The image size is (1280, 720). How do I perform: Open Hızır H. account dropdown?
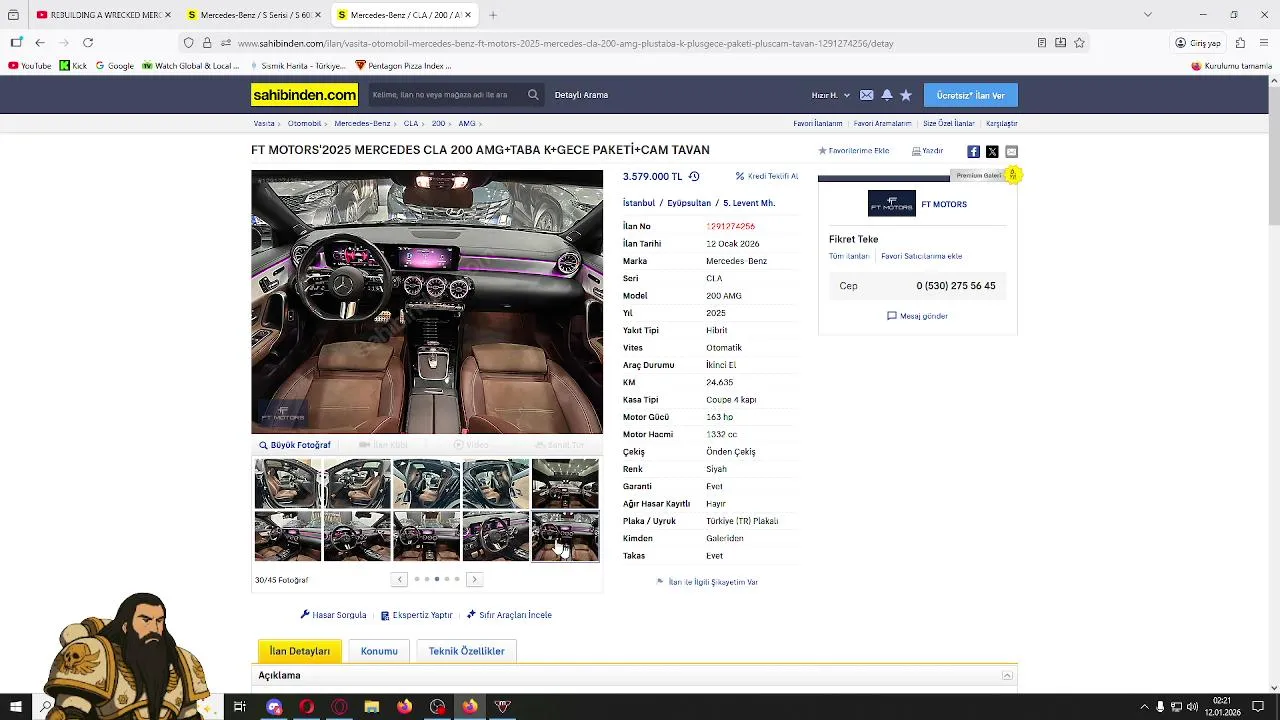[830, 95]
